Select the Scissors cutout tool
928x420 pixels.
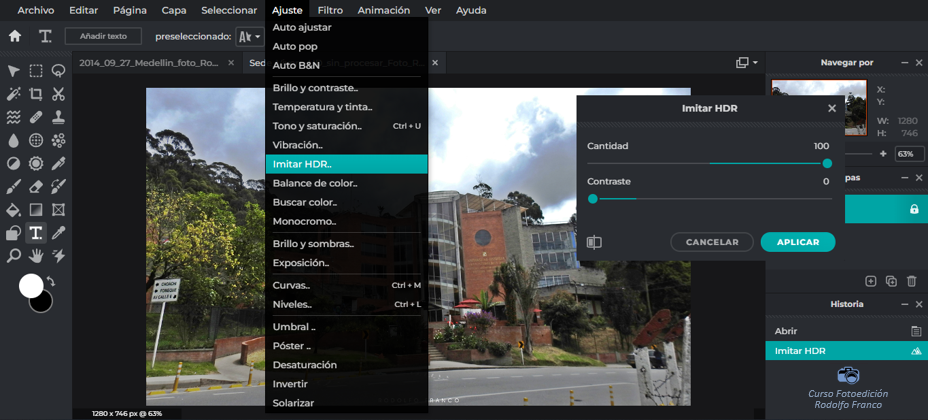[58, 94]
